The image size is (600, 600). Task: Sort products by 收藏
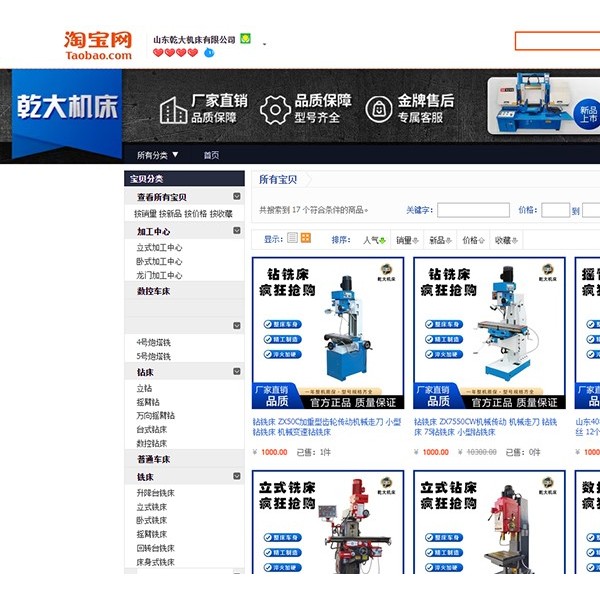coord(506,240)
